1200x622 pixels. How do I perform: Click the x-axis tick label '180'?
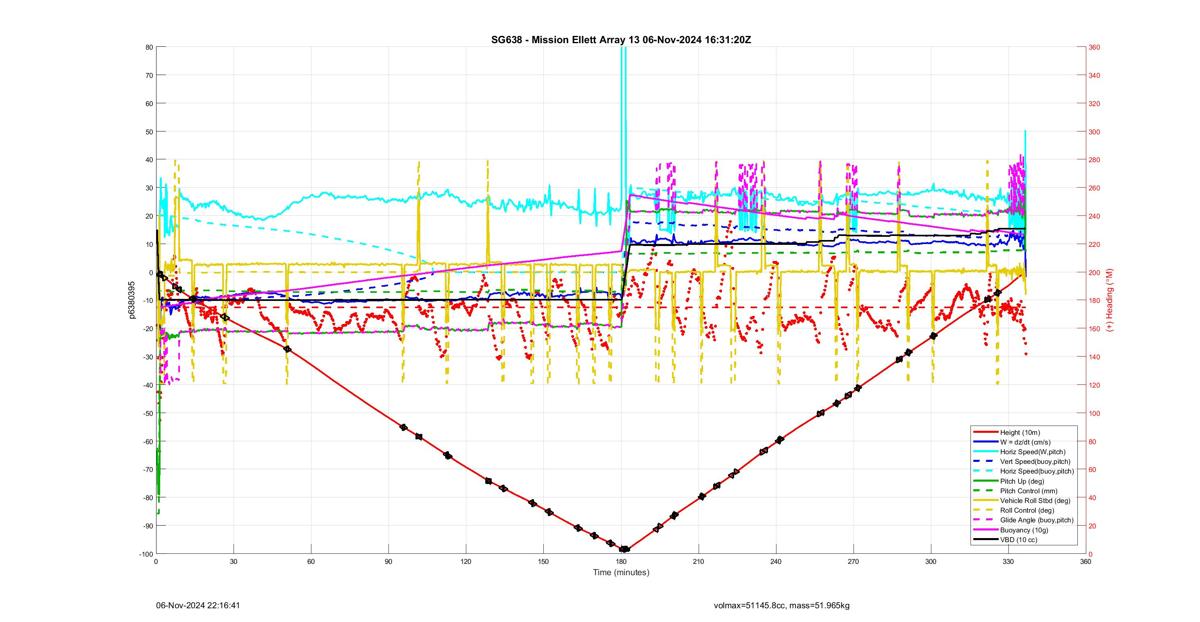pos(621,562)
